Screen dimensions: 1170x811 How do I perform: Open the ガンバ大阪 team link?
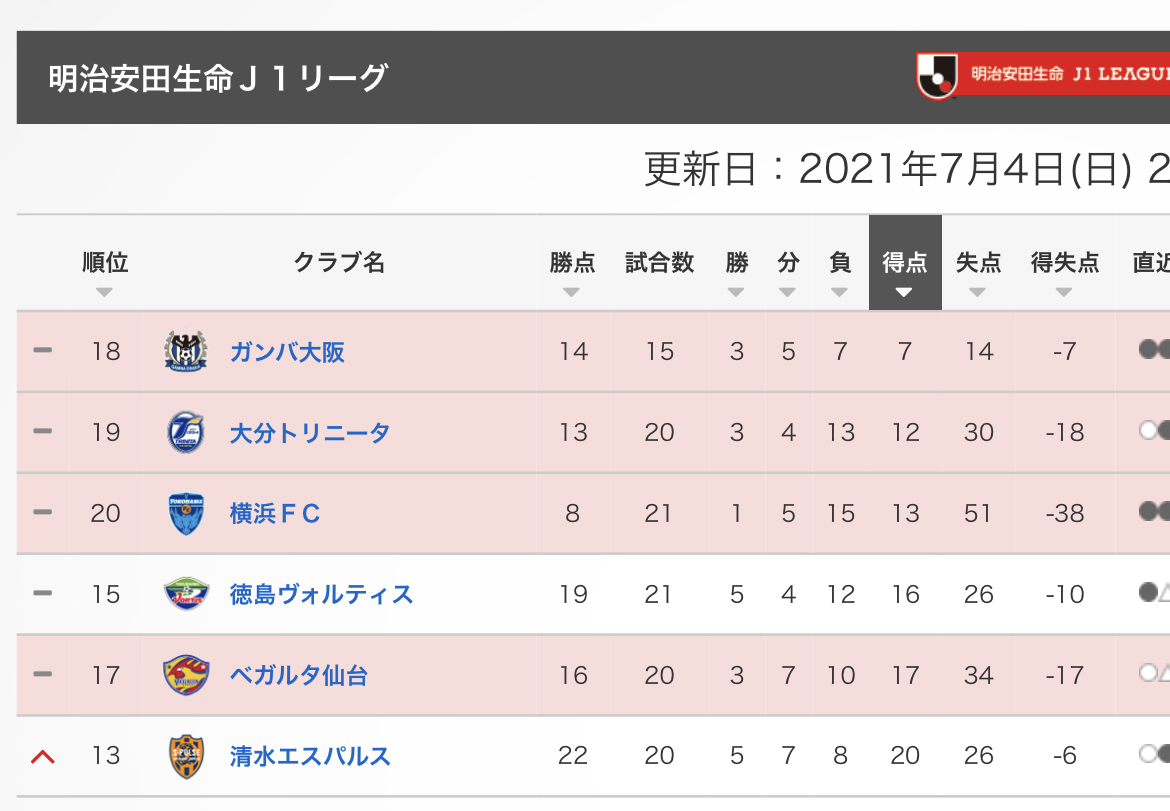coord(287,352)
